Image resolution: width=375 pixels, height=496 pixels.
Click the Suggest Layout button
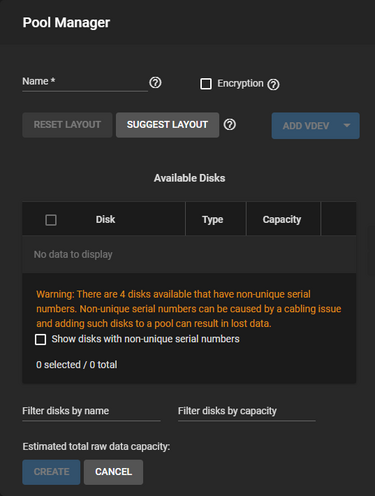pyautogui.click(x=167, y=125)
